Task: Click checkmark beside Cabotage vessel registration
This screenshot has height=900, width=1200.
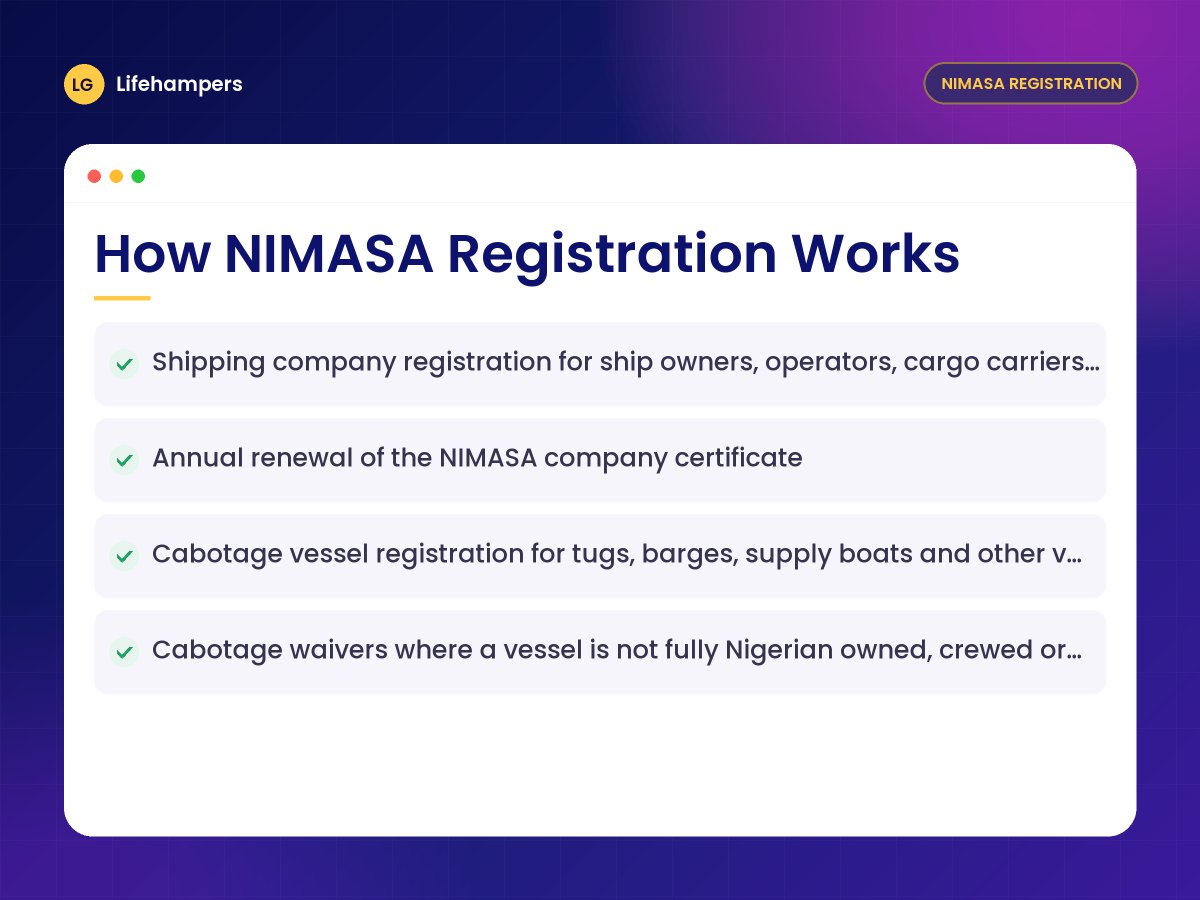Action: coord(124,556)
